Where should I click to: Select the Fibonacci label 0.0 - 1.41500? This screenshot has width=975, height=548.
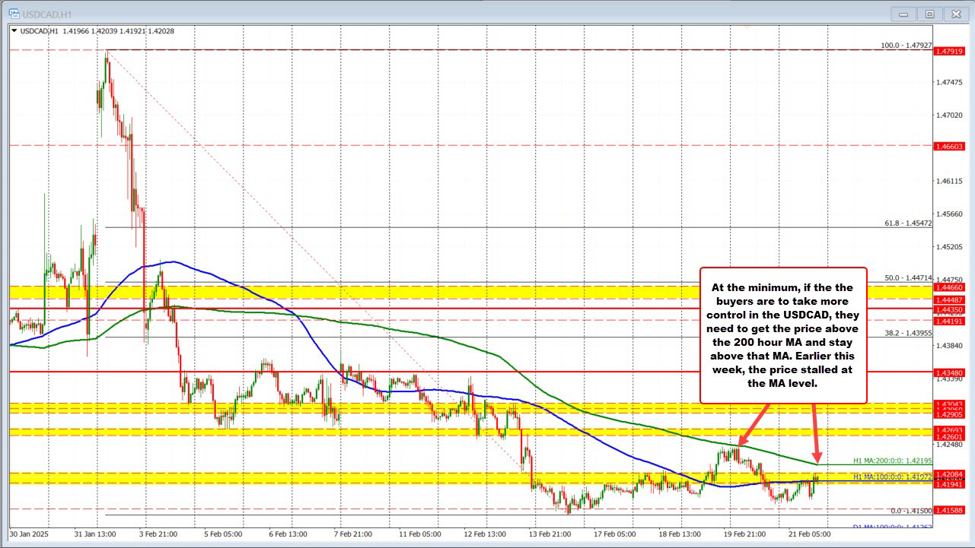coord(911,511)
